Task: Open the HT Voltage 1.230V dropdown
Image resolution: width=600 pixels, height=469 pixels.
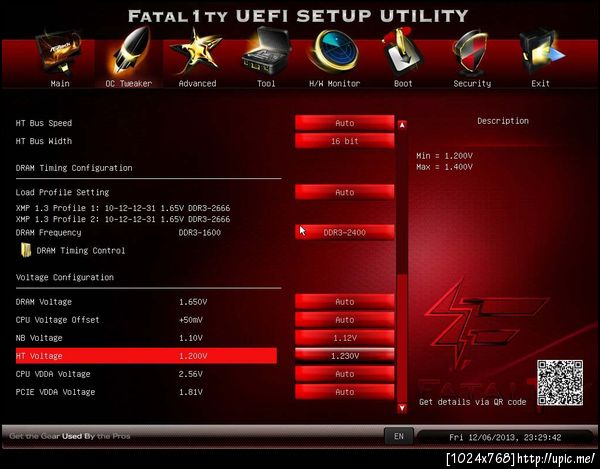Action: point(344,356)
